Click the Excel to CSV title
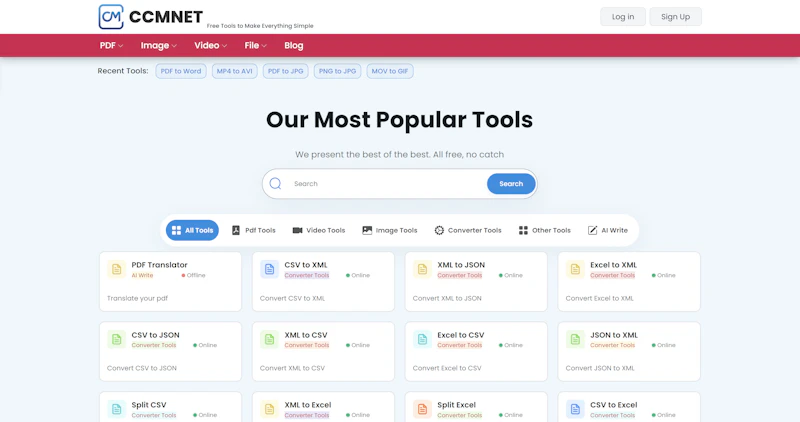The height and width of the screenshot is (422, 800). coord(460,335)
